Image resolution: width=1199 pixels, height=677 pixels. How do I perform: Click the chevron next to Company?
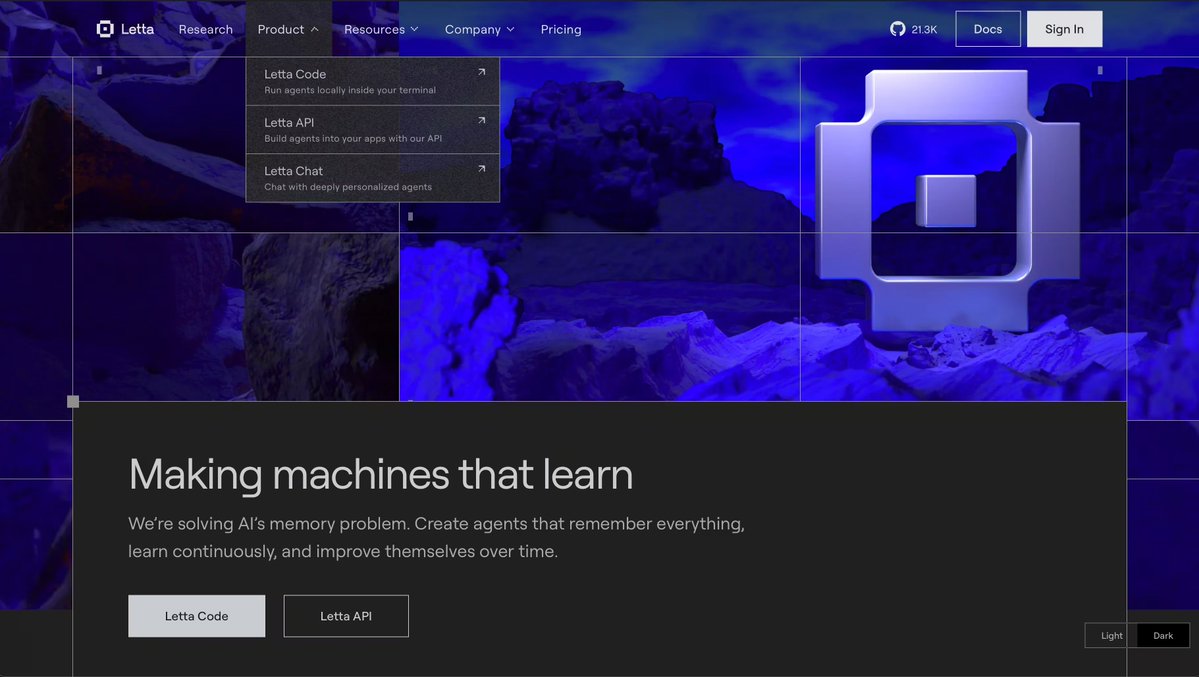pos(511,29)
